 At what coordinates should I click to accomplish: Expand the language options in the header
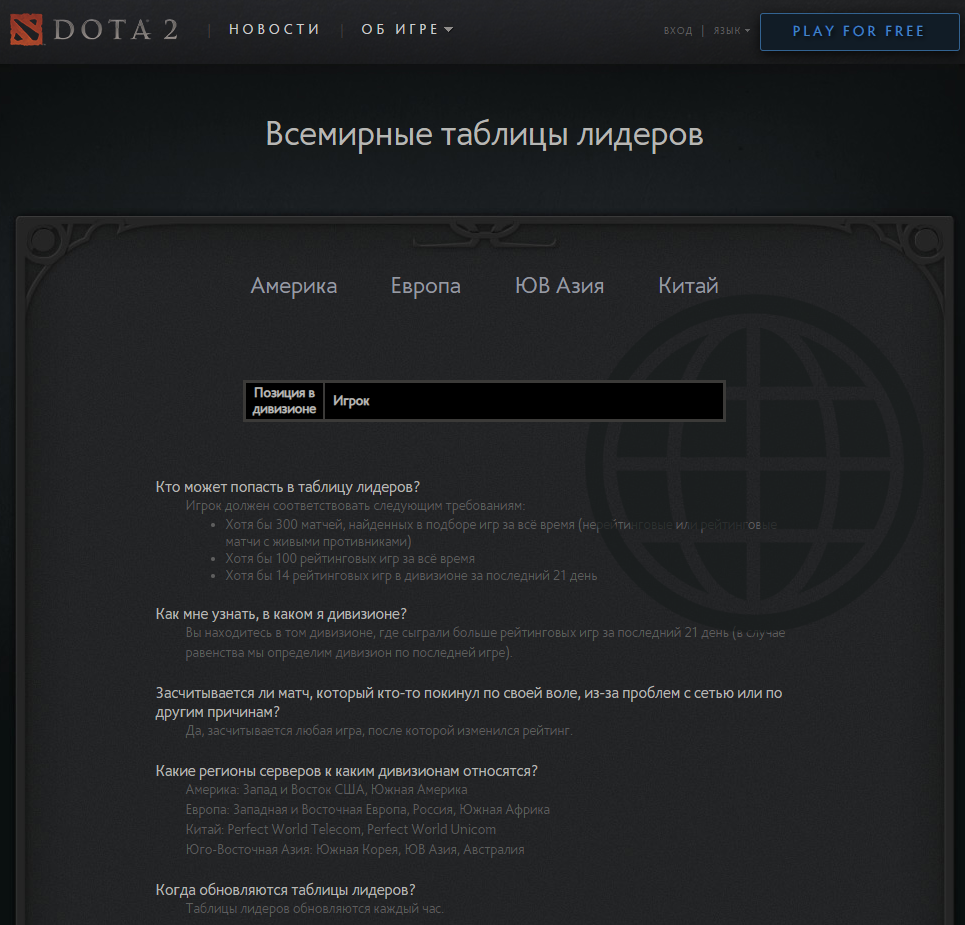(731, 31)
